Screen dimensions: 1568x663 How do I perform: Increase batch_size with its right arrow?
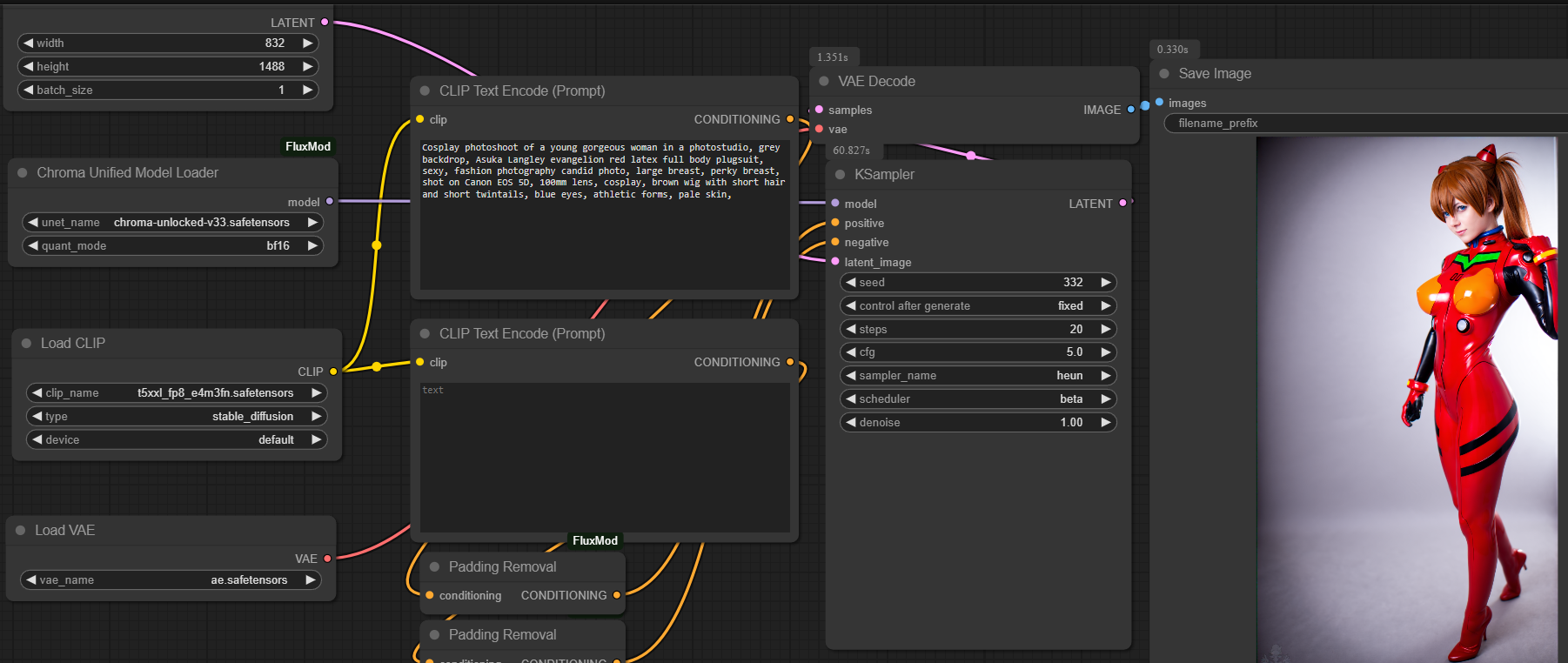click(x=307, y=90)
